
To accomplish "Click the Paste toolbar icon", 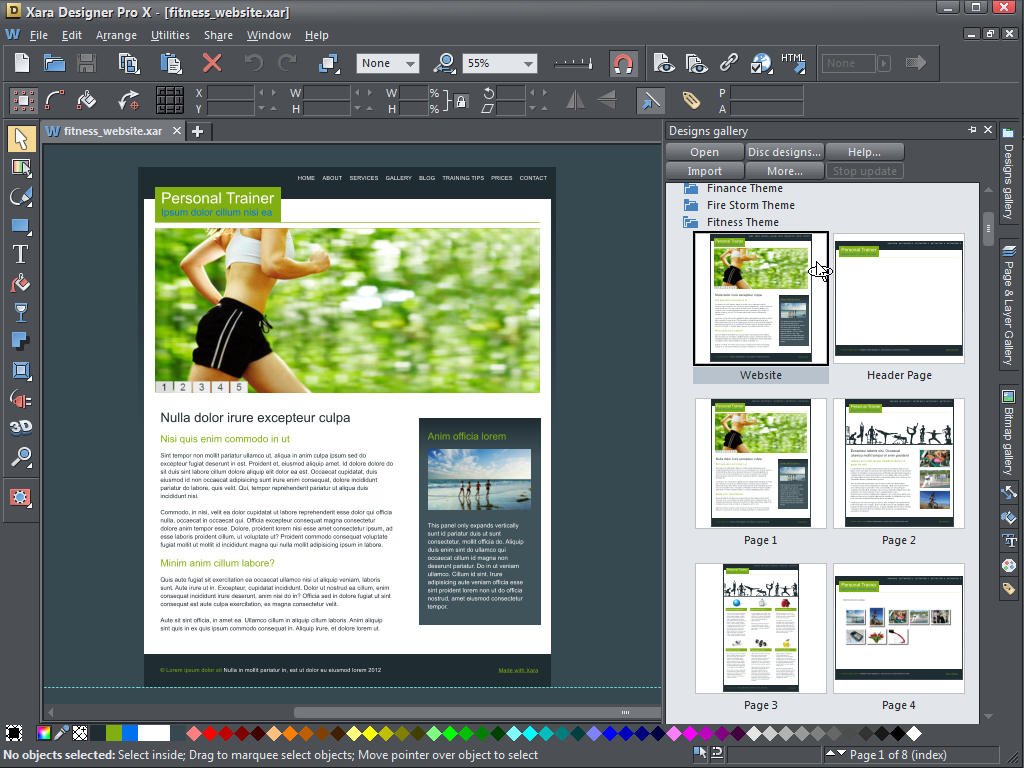I will 170,62.
